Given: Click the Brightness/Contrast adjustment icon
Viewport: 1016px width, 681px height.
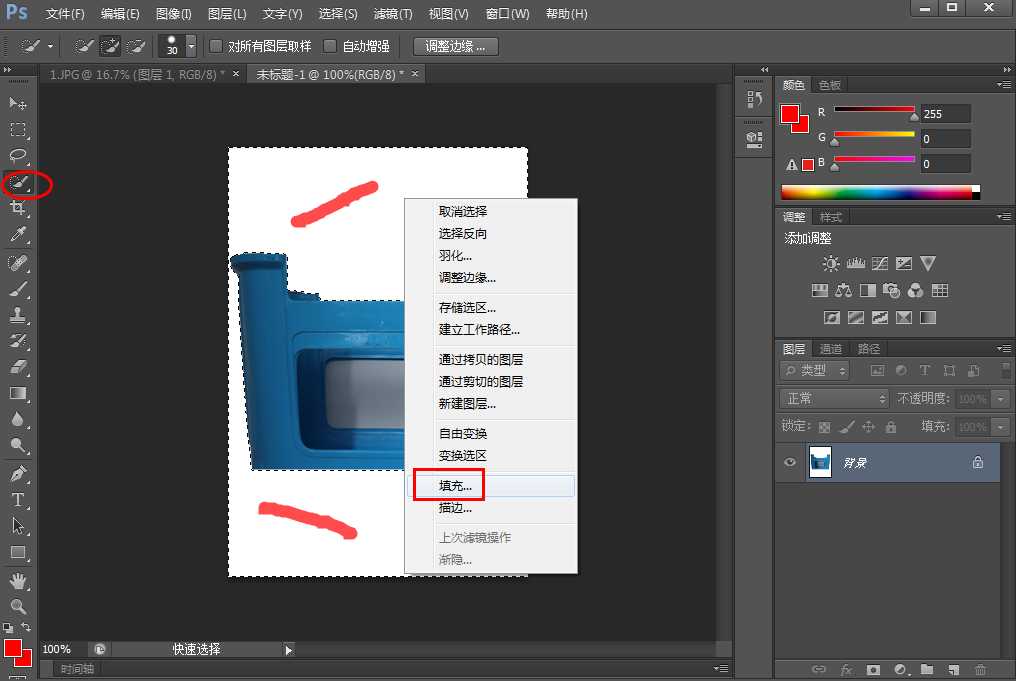Looking at the screenshot, I should 831,264.
